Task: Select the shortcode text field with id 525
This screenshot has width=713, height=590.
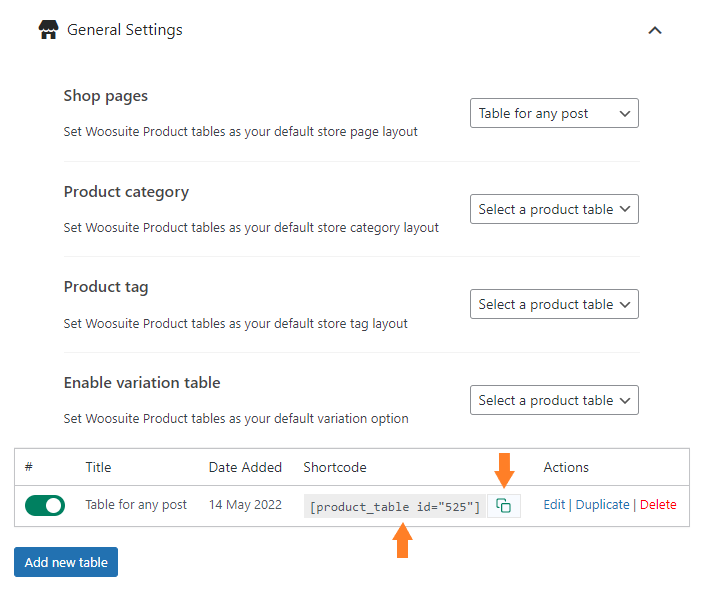Action: tap(395, 506)
